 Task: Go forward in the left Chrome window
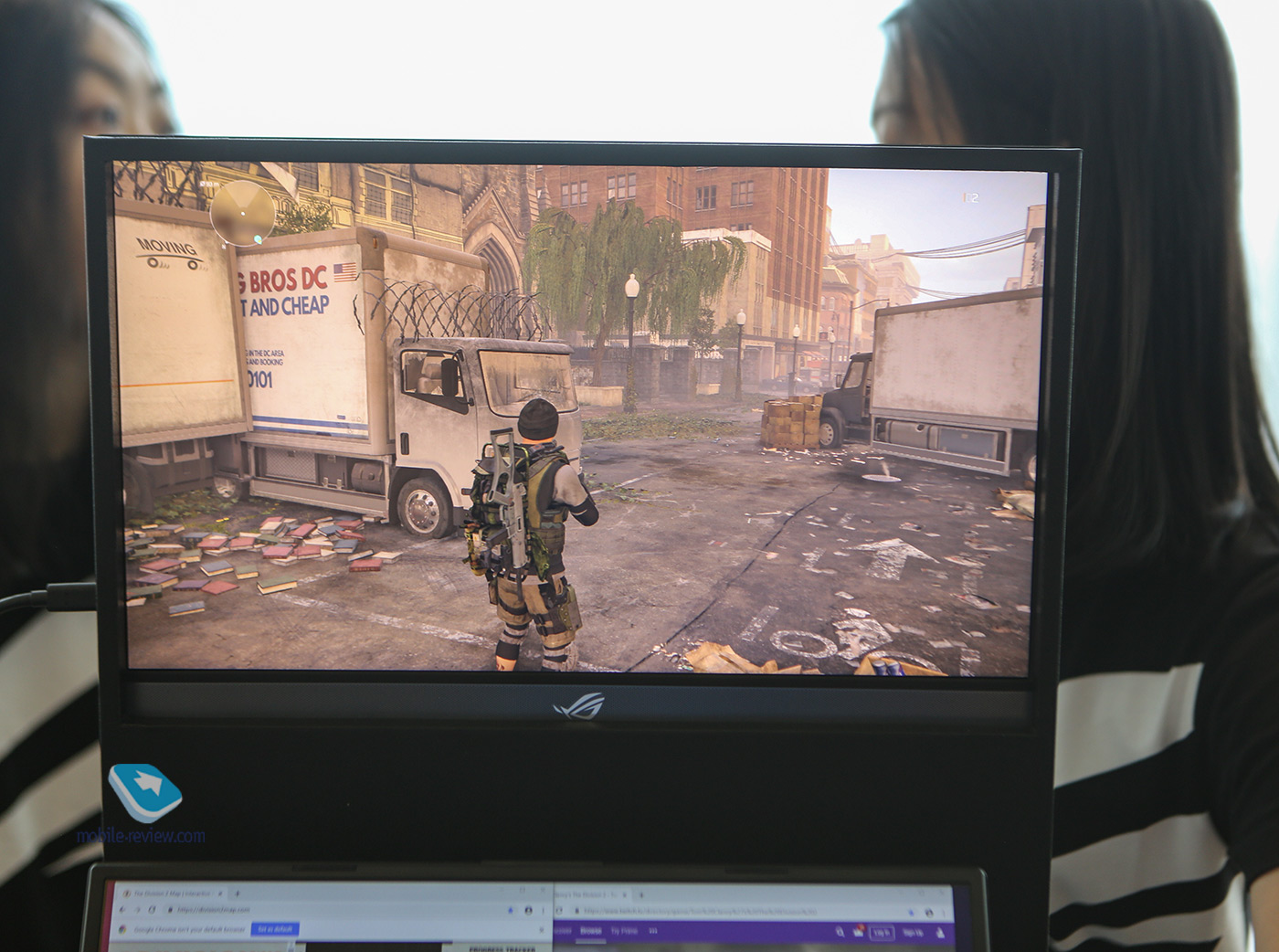tap(137, 910)
